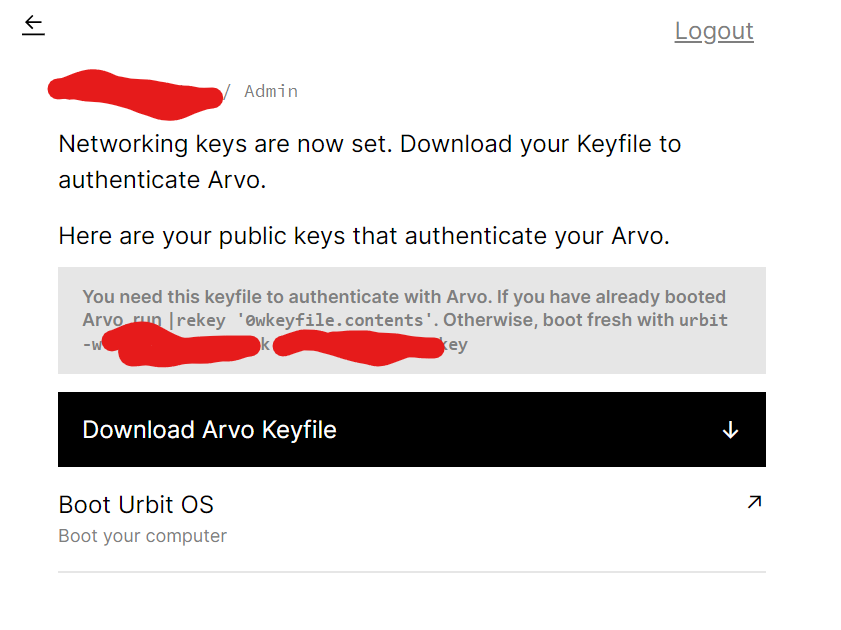The image size is (841, 630).
Task: Click the redacted ship name breadcrumb
Action: pyautogui.click(x=135, y=94)
